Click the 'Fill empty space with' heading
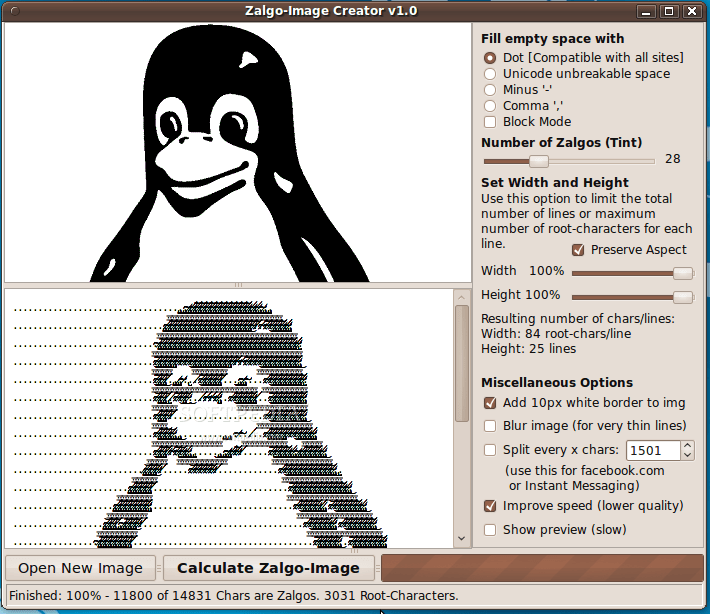The height and width of the screenshot is (614, 710). (x=552, y=39)
